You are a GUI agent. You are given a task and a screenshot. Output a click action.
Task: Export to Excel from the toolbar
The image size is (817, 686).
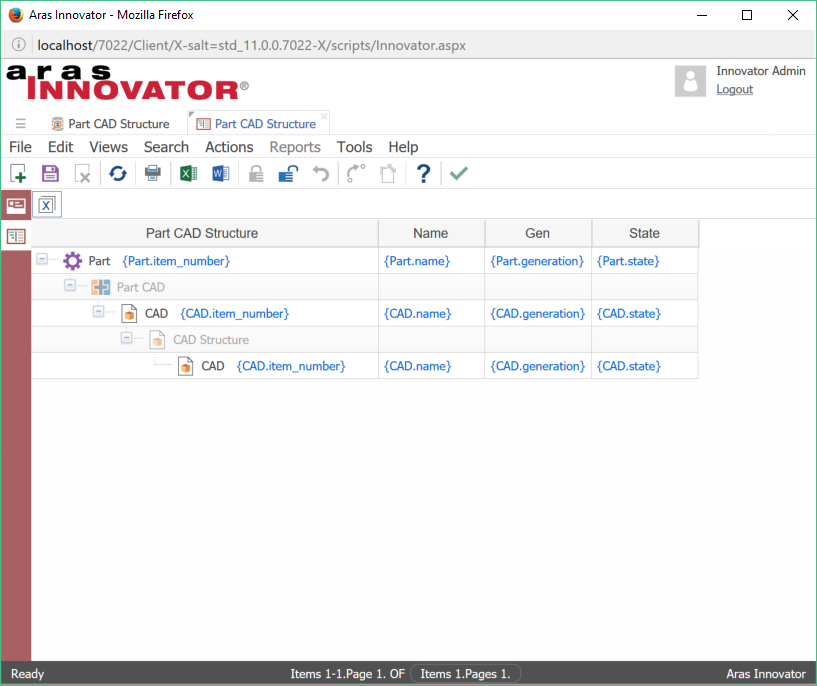click(187, 174)
